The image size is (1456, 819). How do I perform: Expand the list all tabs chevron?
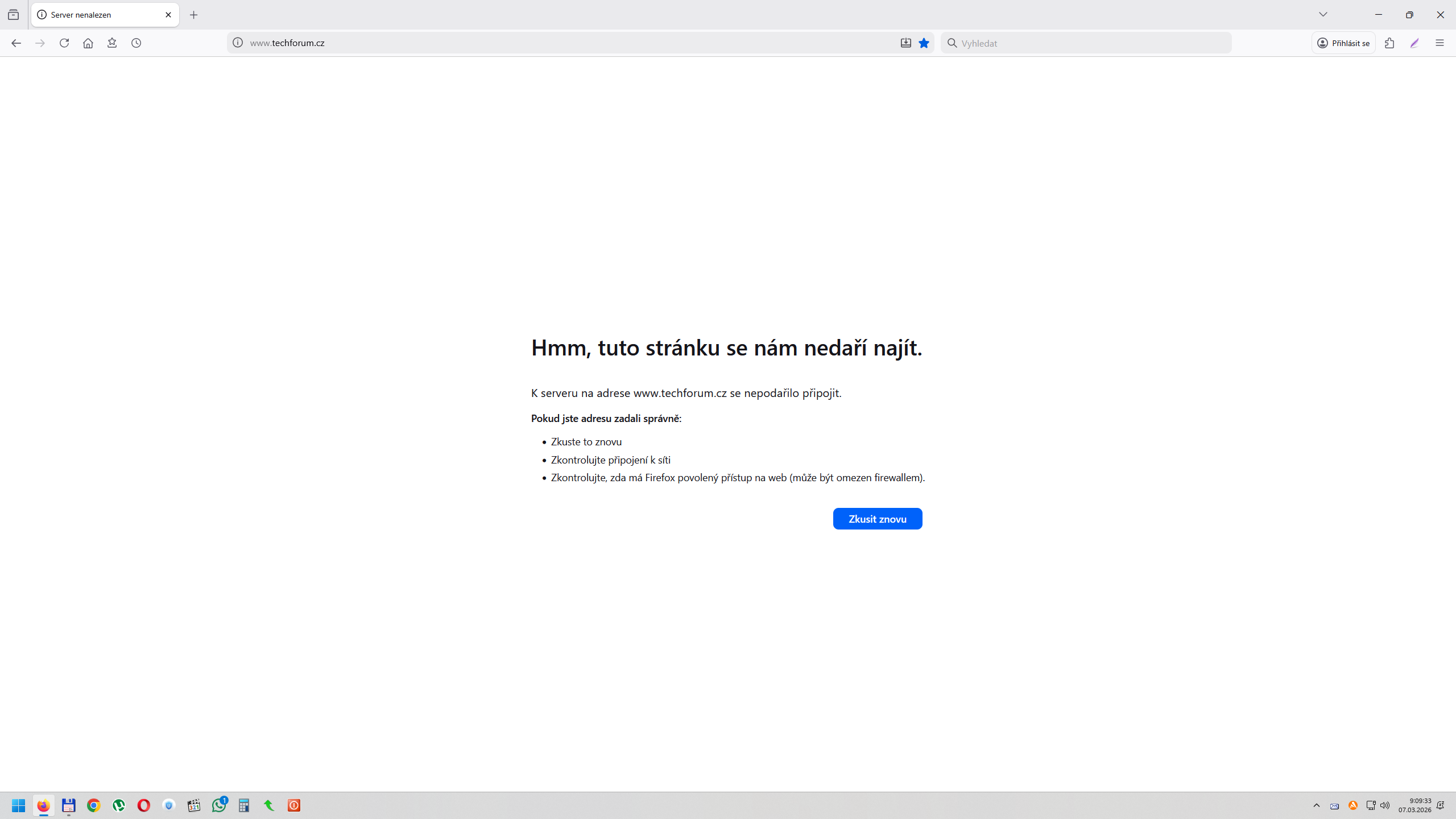(x=1323, y=15)
